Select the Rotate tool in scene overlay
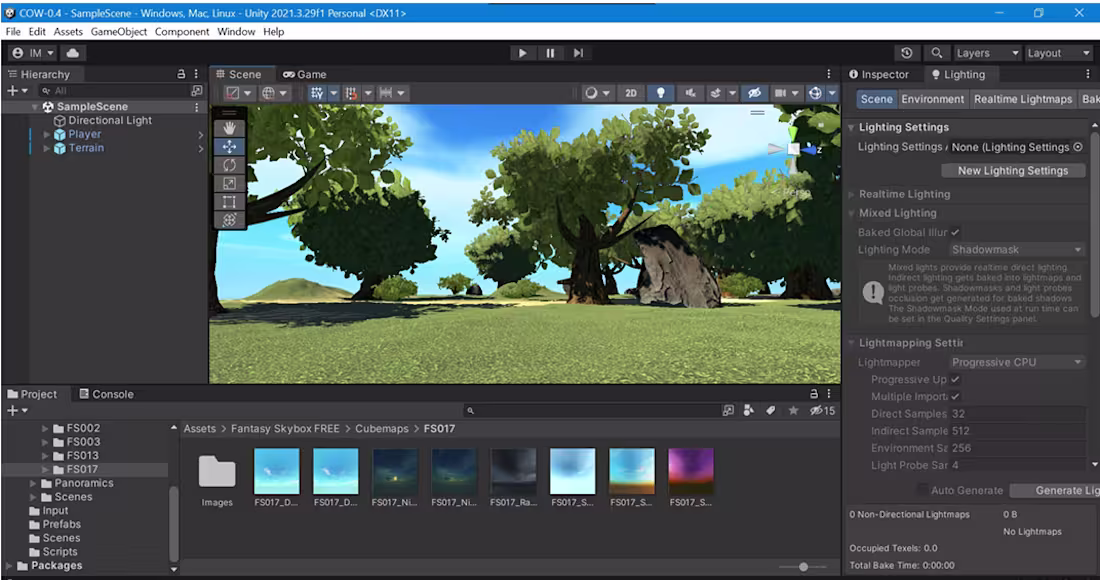This screenshot has height=580, width=1100. (x=229, y=165)
